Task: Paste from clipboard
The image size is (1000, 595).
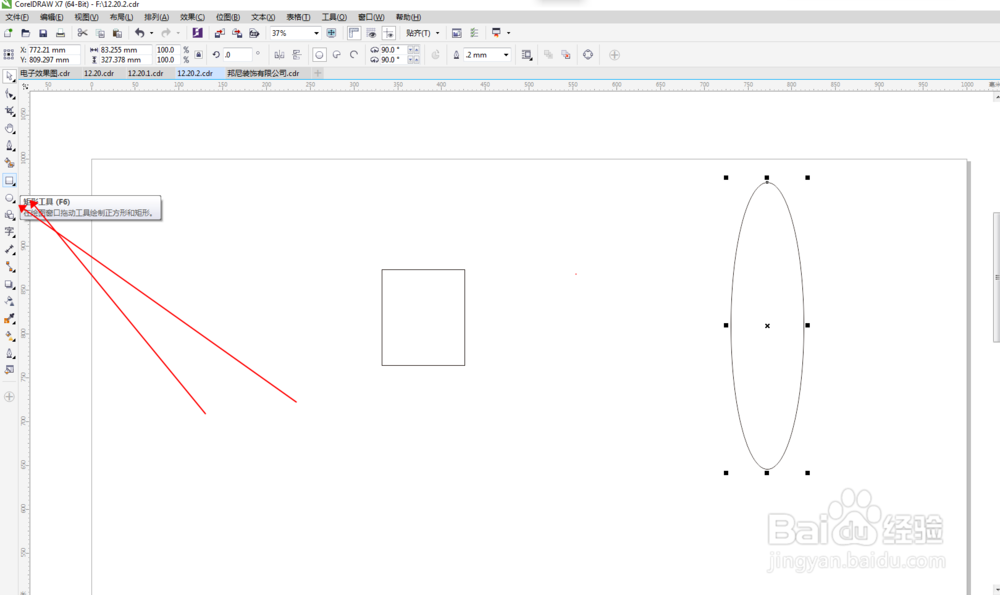Action: tap(117, 33)
